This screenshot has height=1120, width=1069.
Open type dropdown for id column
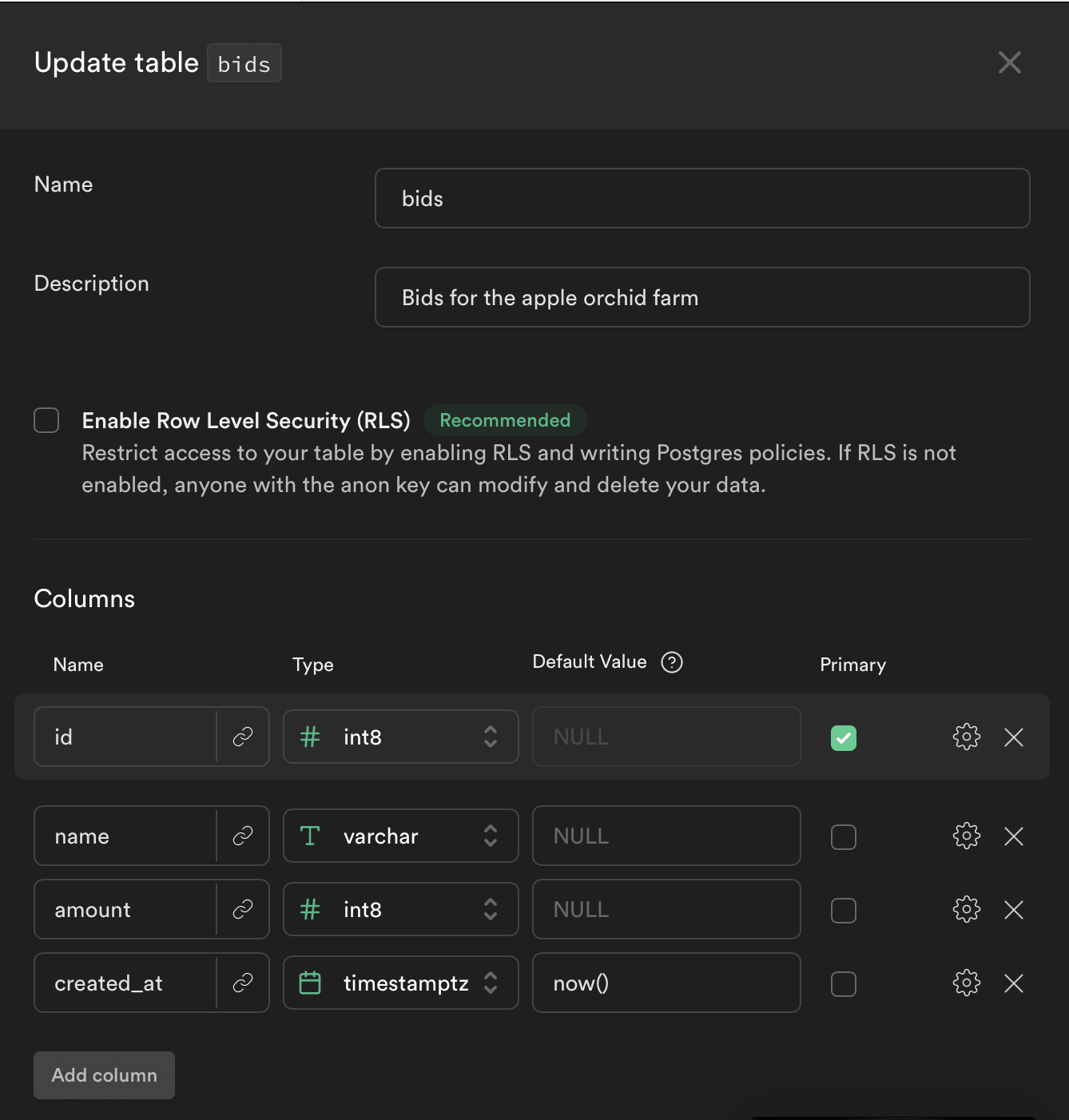(401, 737)
